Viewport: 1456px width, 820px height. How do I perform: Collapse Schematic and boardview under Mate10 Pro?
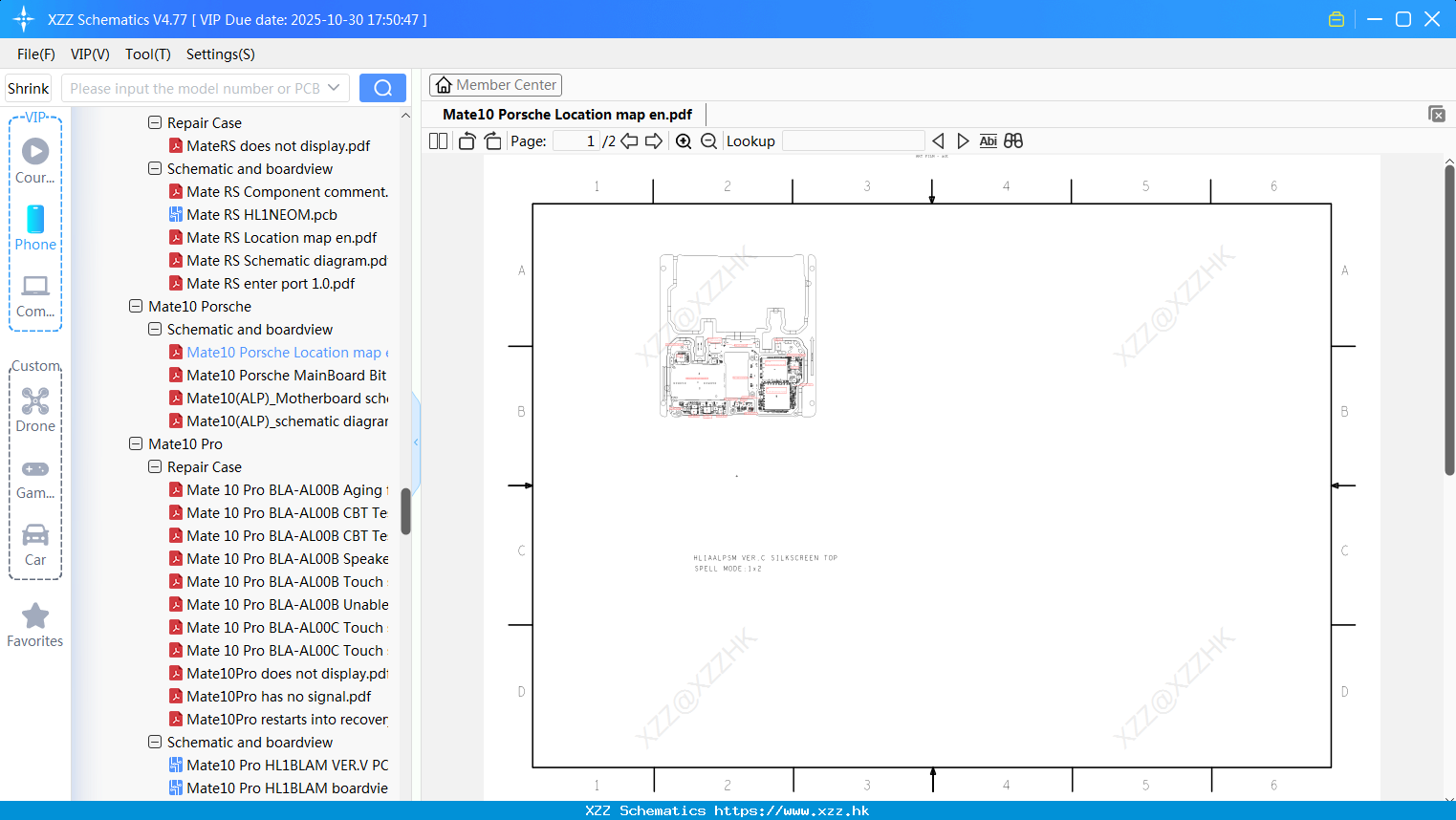coord(155,743)
